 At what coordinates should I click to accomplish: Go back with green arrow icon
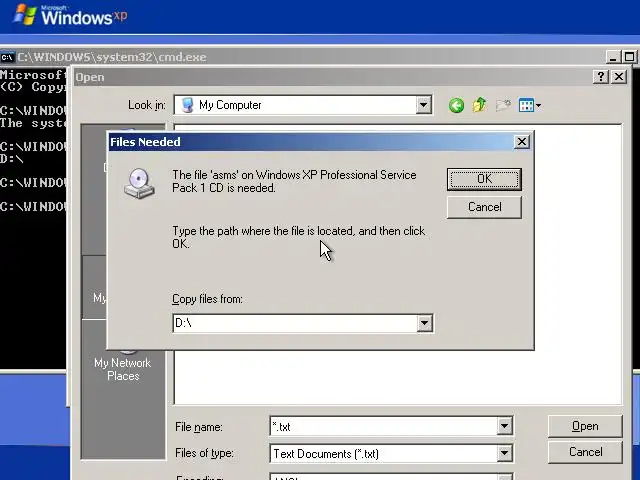(456, 105)
